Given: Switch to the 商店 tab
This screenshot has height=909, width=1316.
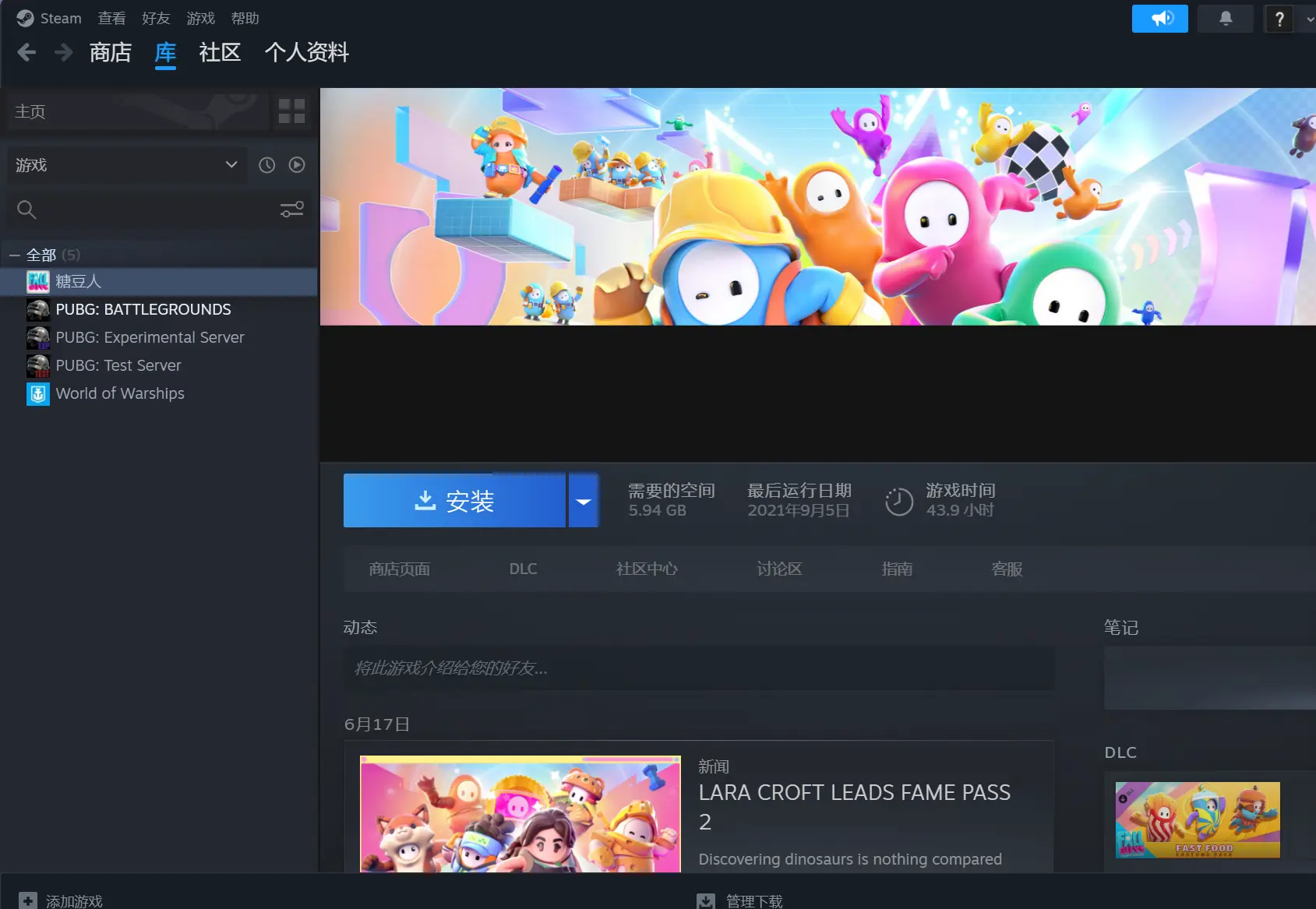Looking at the screenshot, I should (x=111, y=52).
